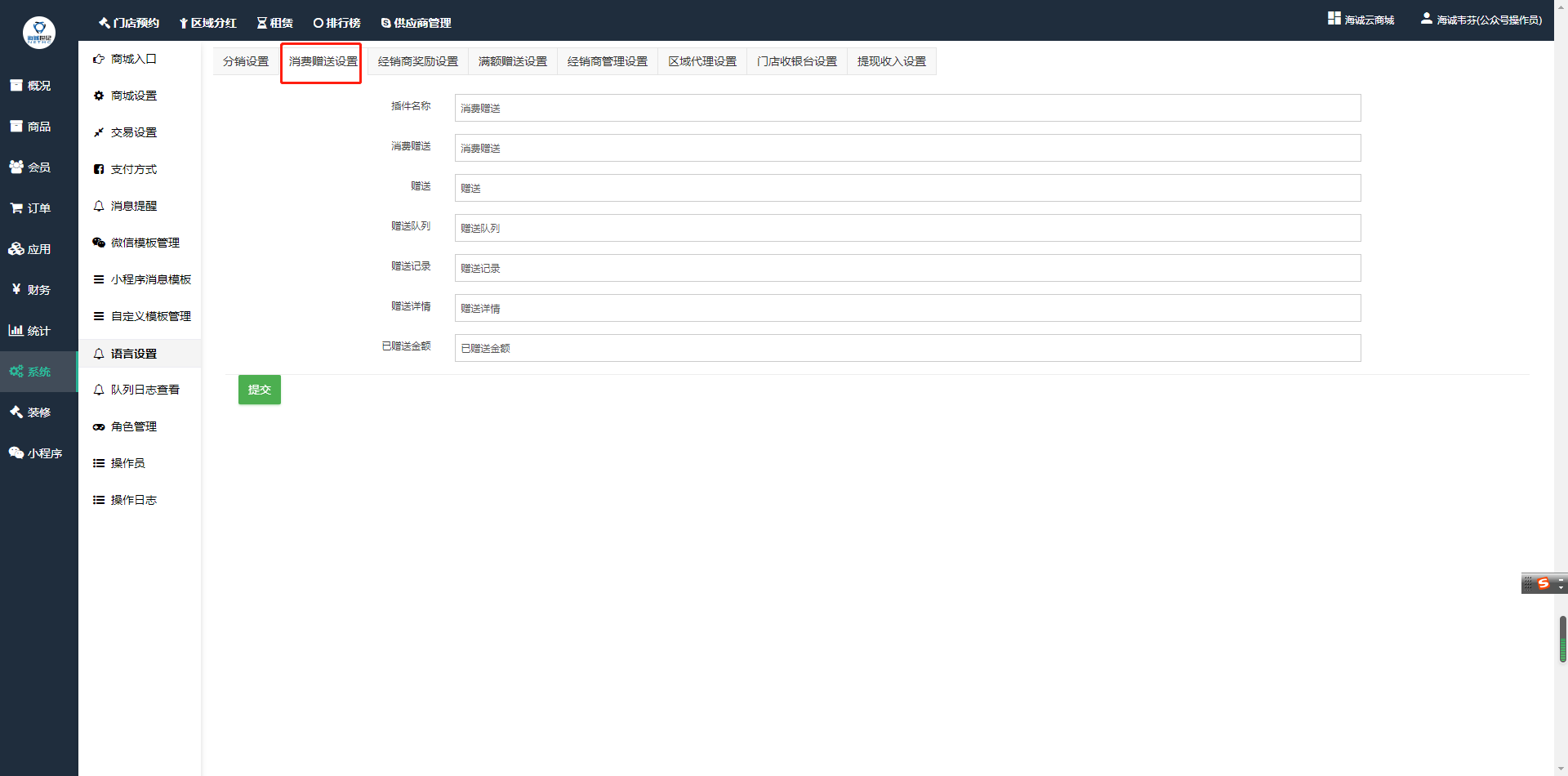Go to 订单 in the left sidebar
Viewport: 1568px width, 776px height.
(39, 208)
